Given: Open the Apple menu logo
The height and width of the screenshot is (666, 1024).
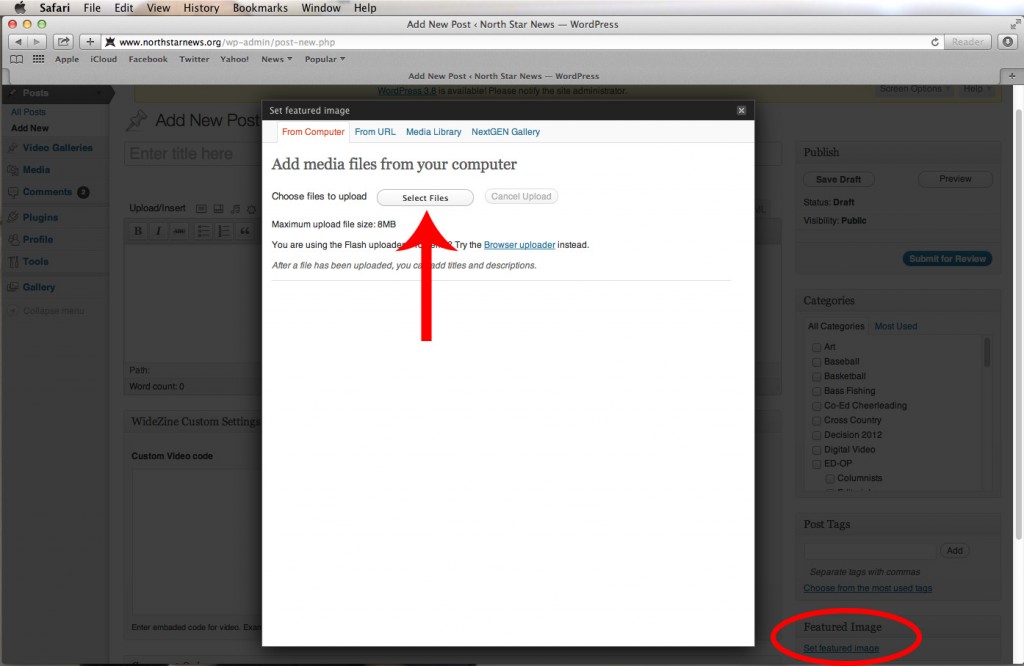Looking at the screenshot, I should tap(20, 8).
